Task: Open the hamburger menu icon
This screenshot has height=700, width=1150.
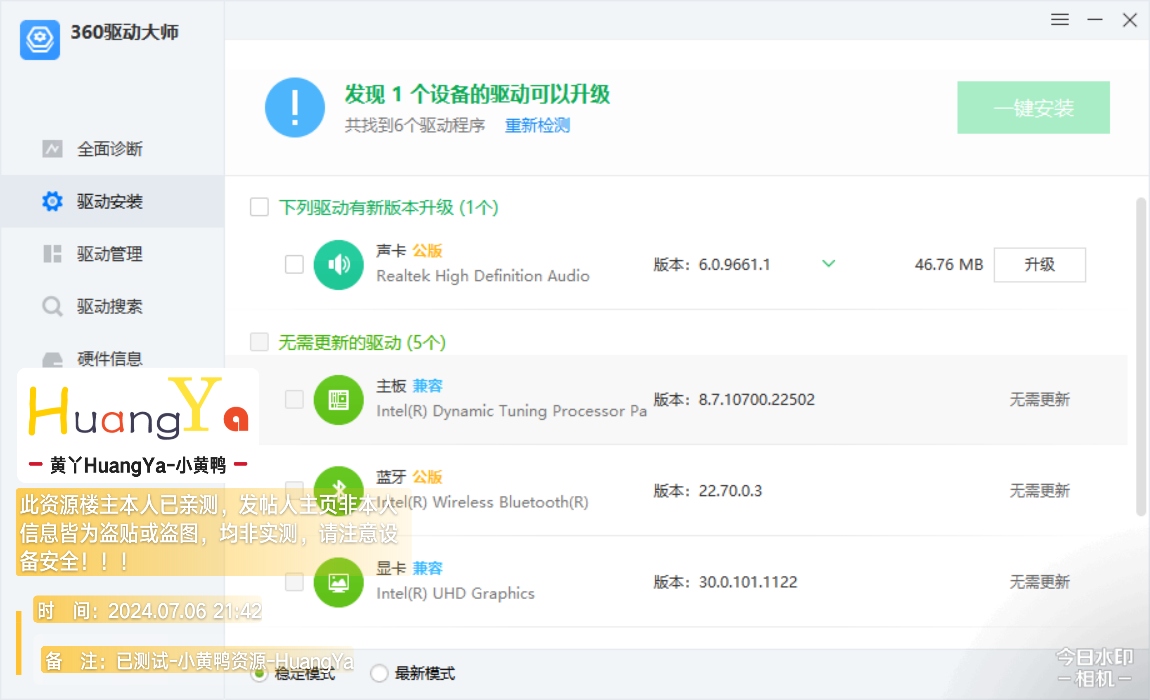Action: 1059,20
